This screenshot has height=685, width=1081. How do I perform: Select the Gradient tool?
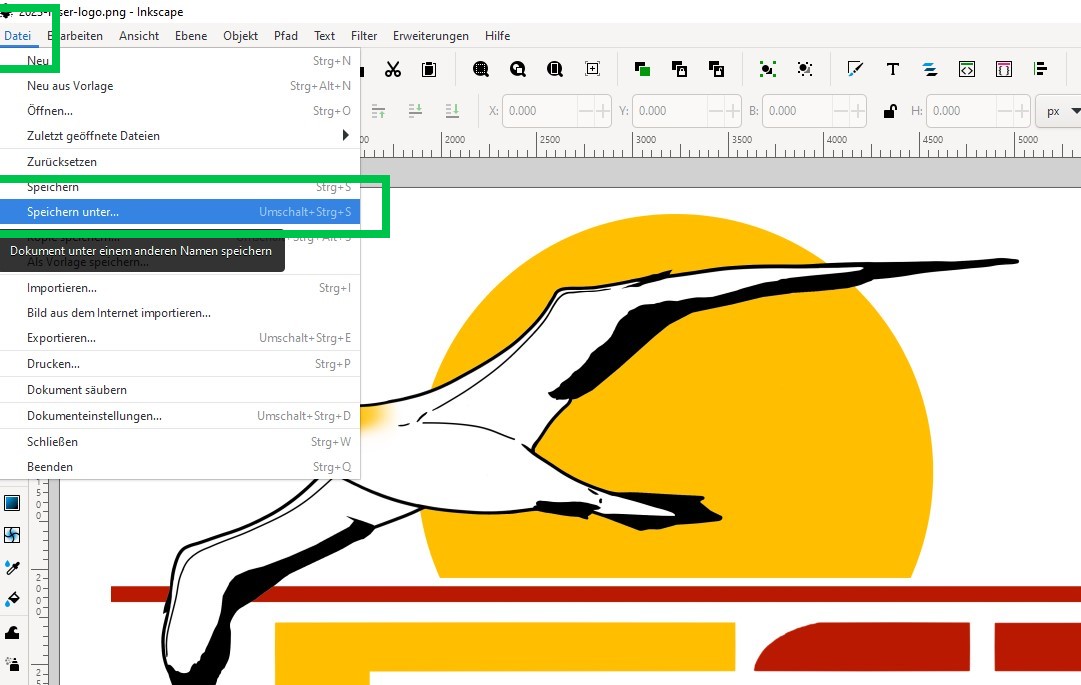[x=12, y=502]
